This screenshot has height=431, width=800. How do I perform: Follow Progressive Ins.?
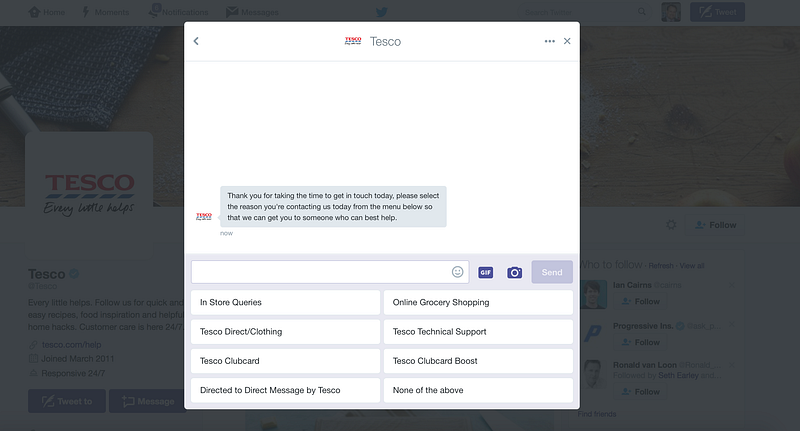[x=640, y=342]
